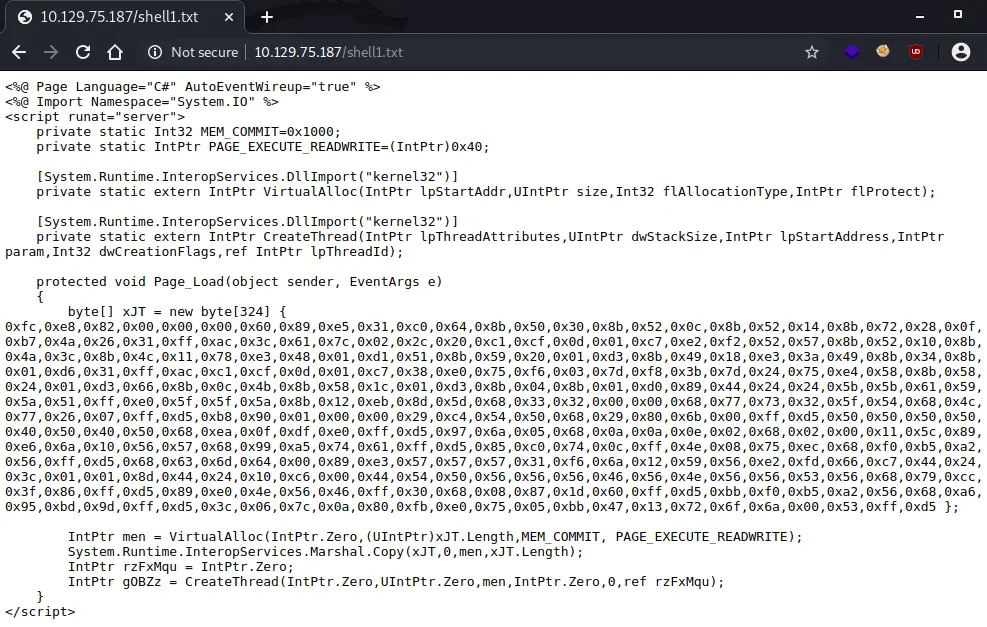
Task: Close the shell1.txt tab
Action: click(229, 17)
